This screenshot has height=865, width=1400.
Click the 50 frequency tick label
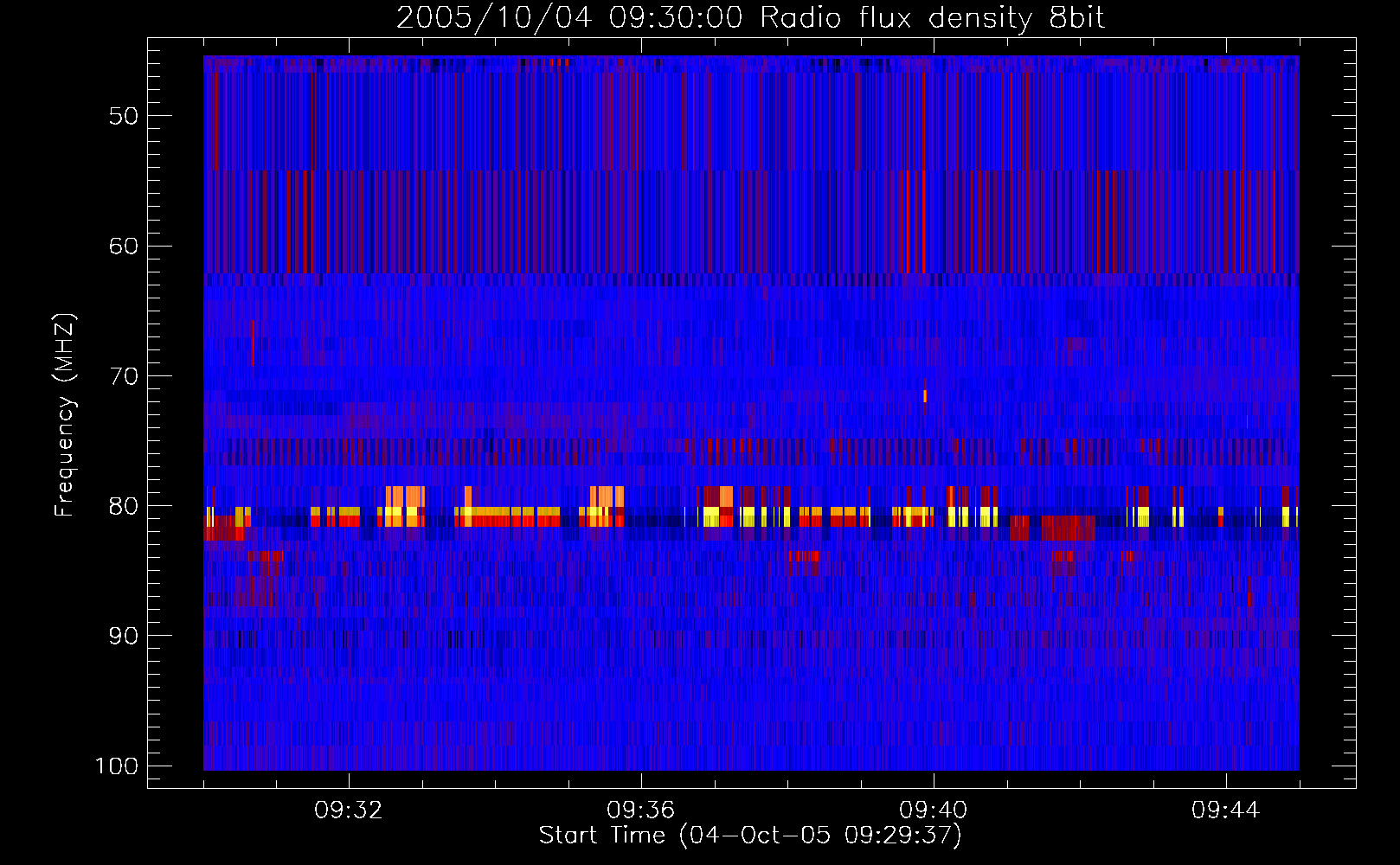[x=124, y=117]
